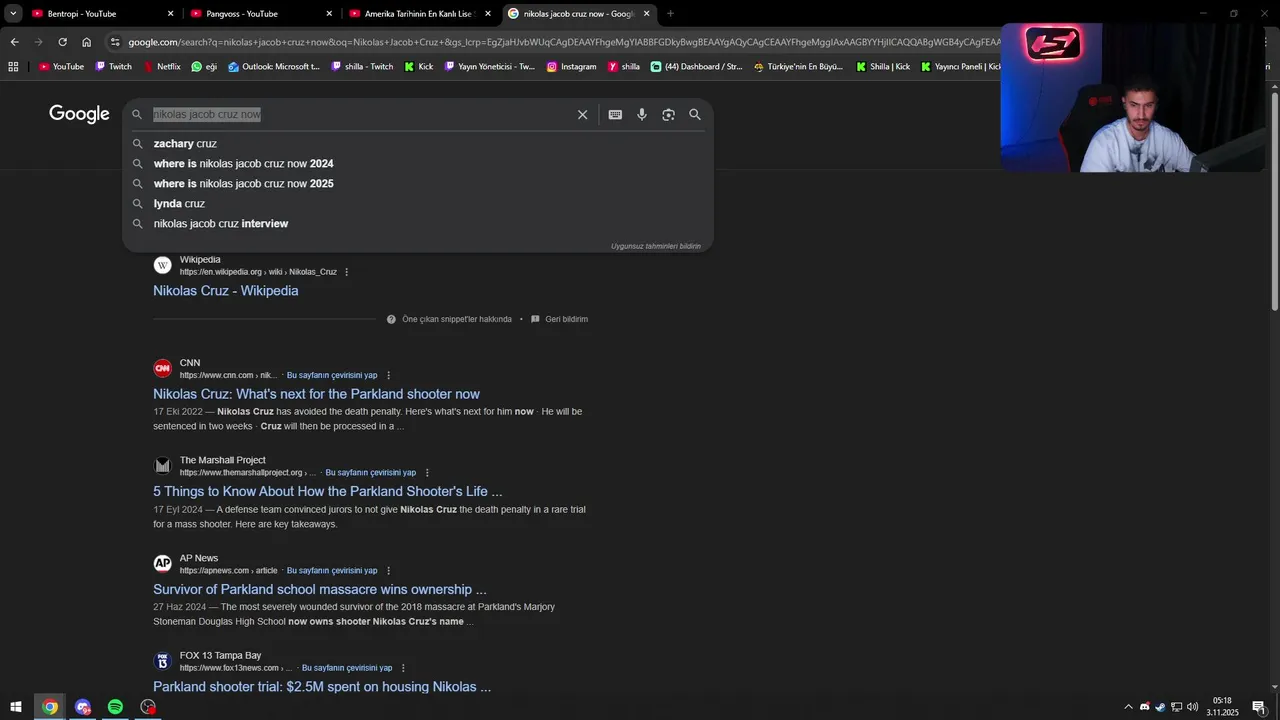The width and height of the screenshot is (1280, 720).
Task: Open more options for the AP News result
Action: 389,571
